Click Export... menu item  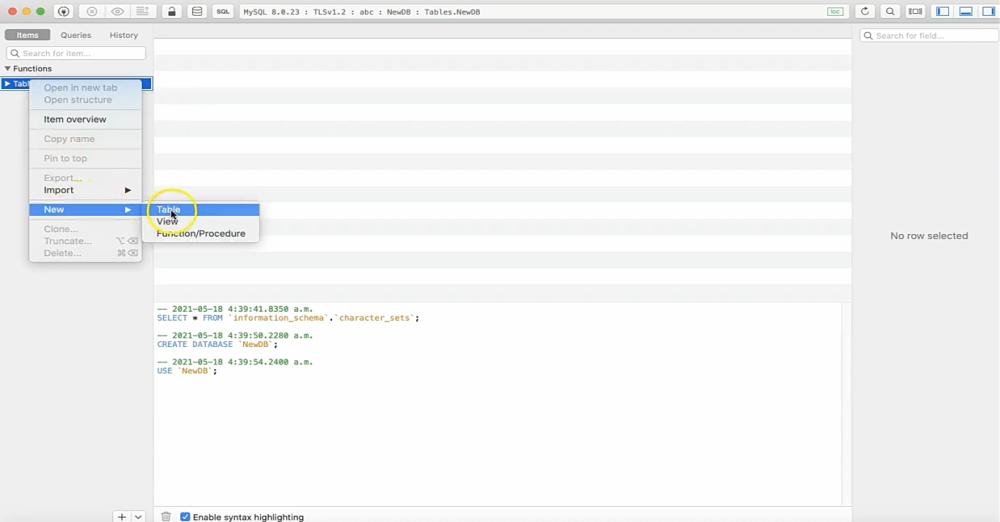click(85, 178)
